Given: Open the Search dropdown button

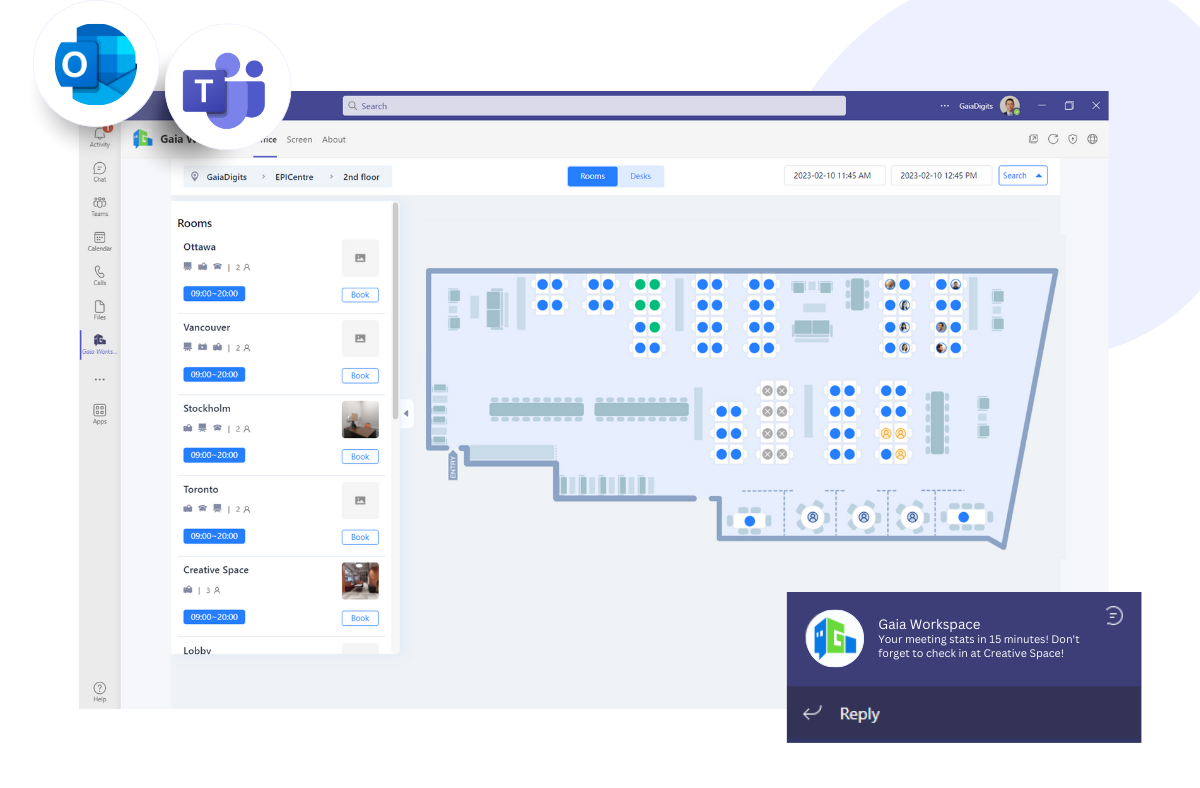Looking at the screenshot, I should point(1023,176).
